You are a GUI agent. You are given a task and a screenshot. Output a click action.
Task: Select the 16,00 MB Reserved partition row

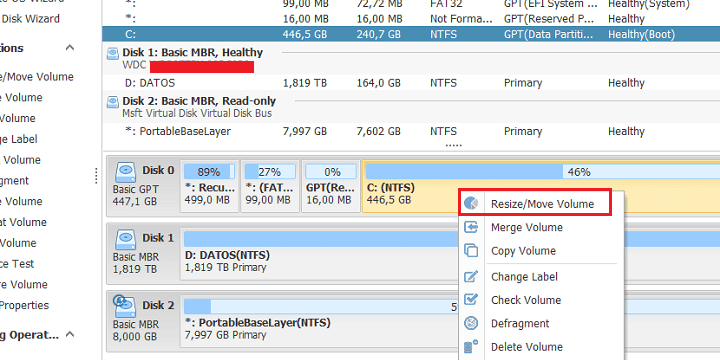tap(411, 19)
